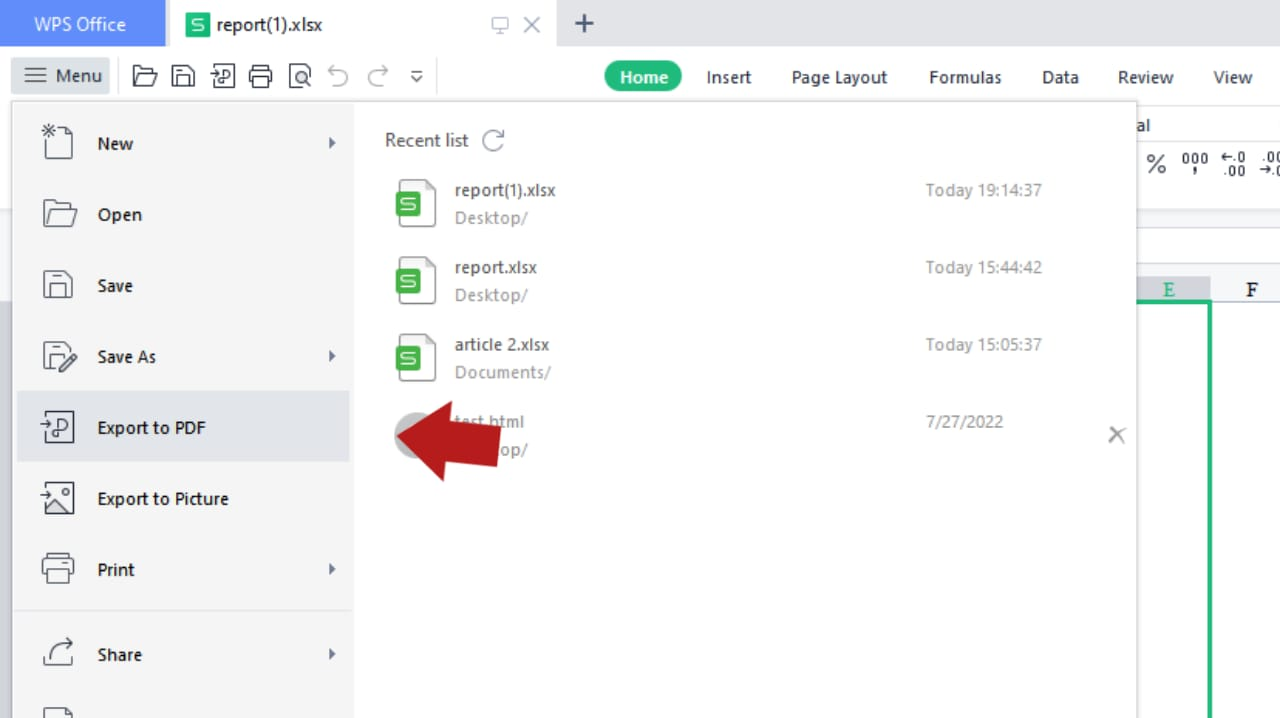Switch to the Formulas ribbon tab
Screen dimensions: 1280x718
coord(964,77)
